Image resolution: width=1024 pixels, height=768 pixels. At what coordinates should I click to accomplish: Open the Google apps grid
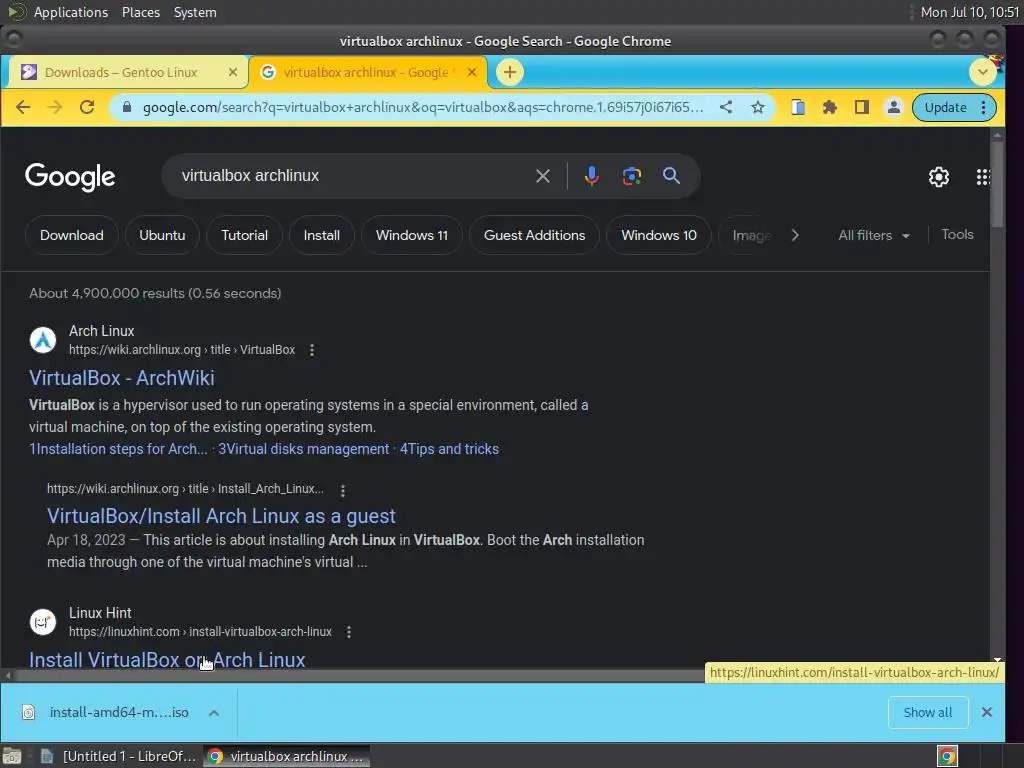[983, 177]
